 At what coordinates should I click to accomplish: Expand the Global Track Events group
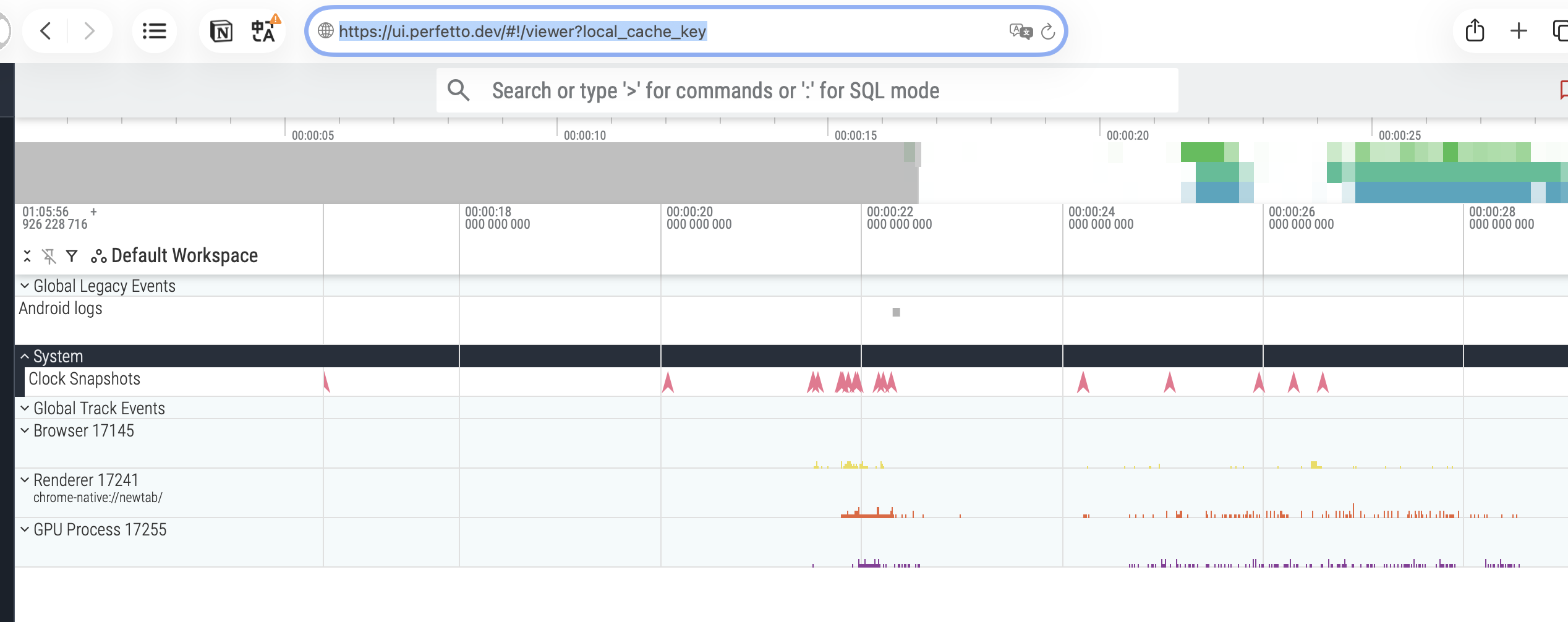click(x=25, y=408)
